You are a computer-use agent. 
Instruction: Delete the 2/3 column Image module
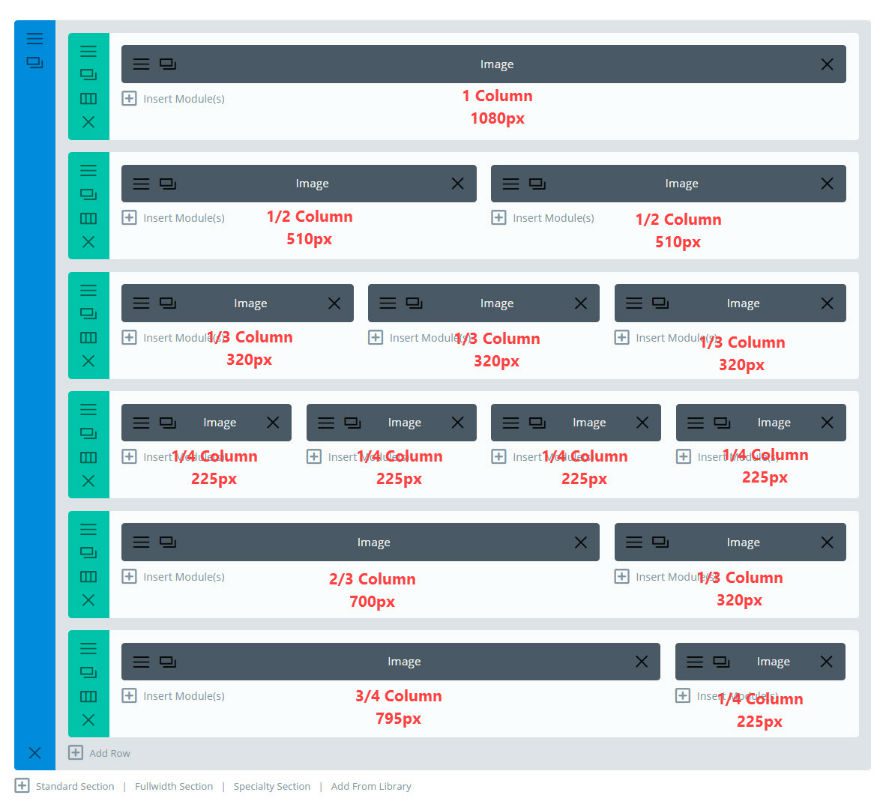(x=580, y=543)
